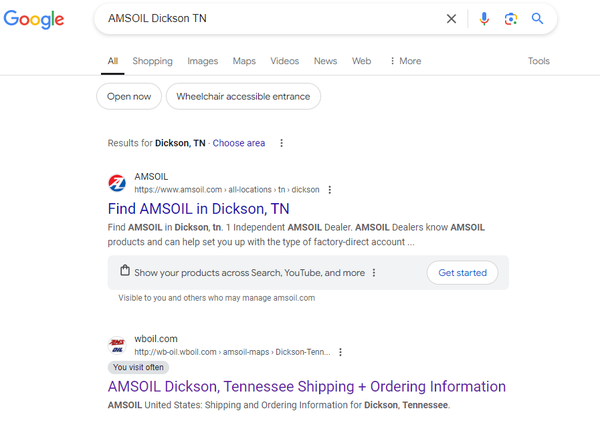This screenshot has height=443, width=600.
Task: Toggle Wheelchair accessible entrance filter
Action: pyautogui.click(x=244, y=97)
